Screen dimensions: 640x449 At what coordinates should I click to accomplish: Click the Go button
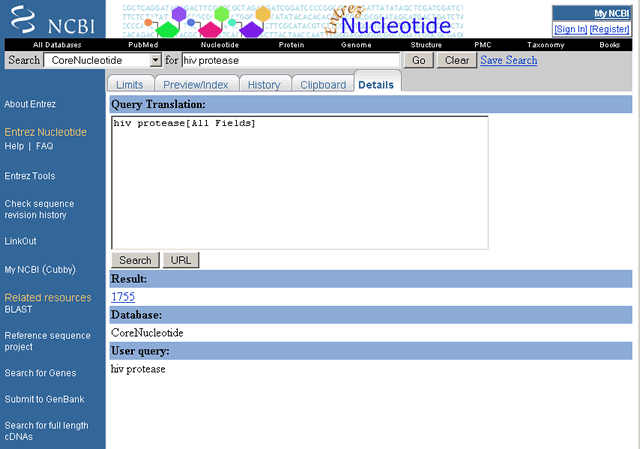click(418, 60)
